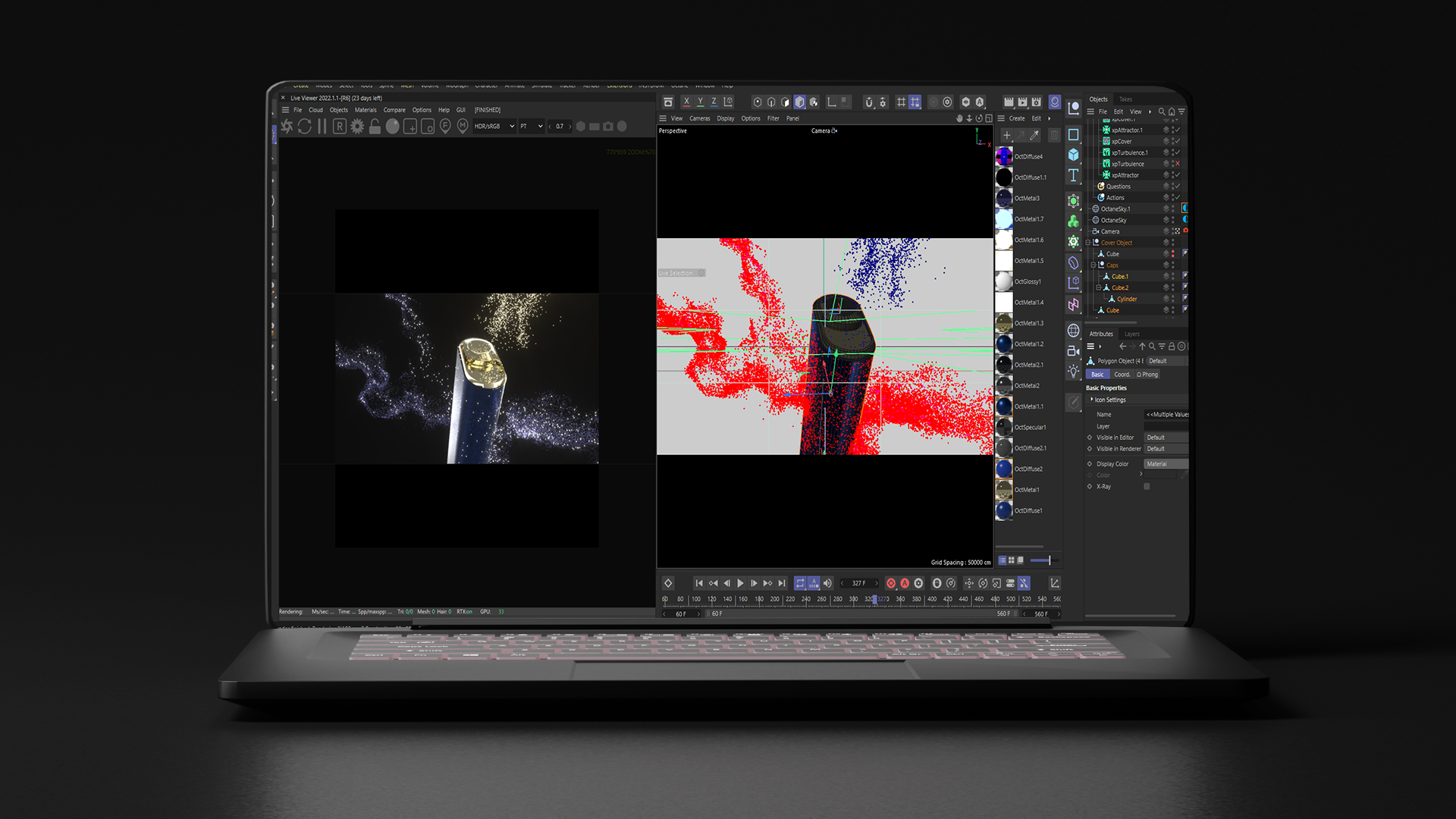
Task: Play the animation in the timeline
Action: pyautogui.click(x=740, y=583)
